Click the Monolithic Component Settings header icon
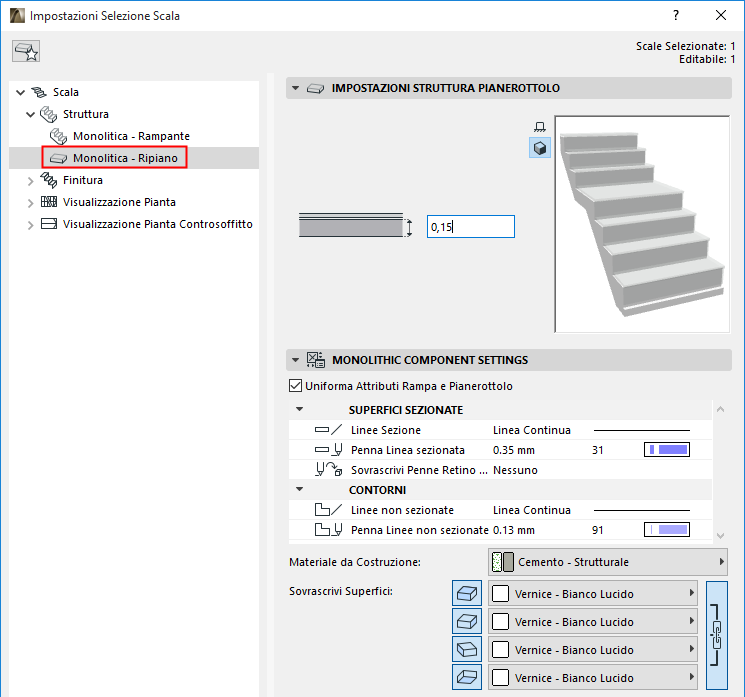Viewport: 745px width, 697px height. 315,360
